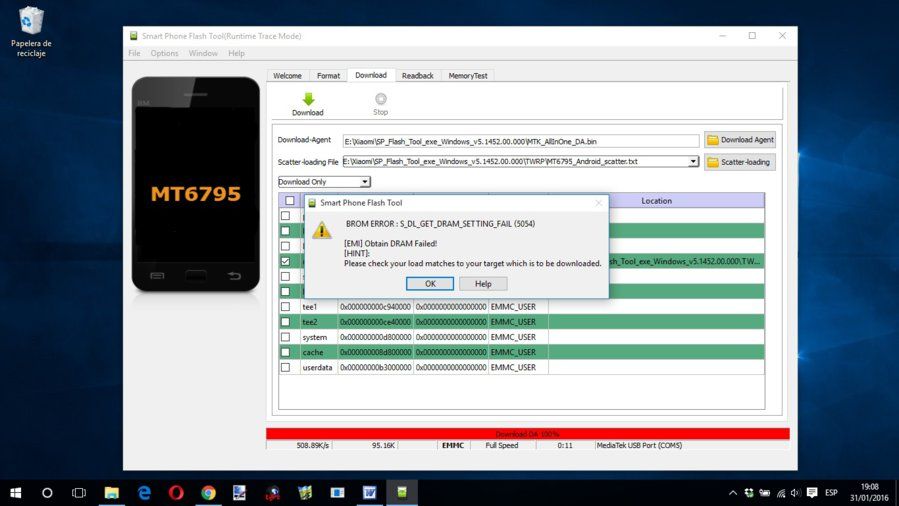Open the Download Only mode dropdown
The image size is (899, 506).
pyautogui.click(x=325, y=182)
